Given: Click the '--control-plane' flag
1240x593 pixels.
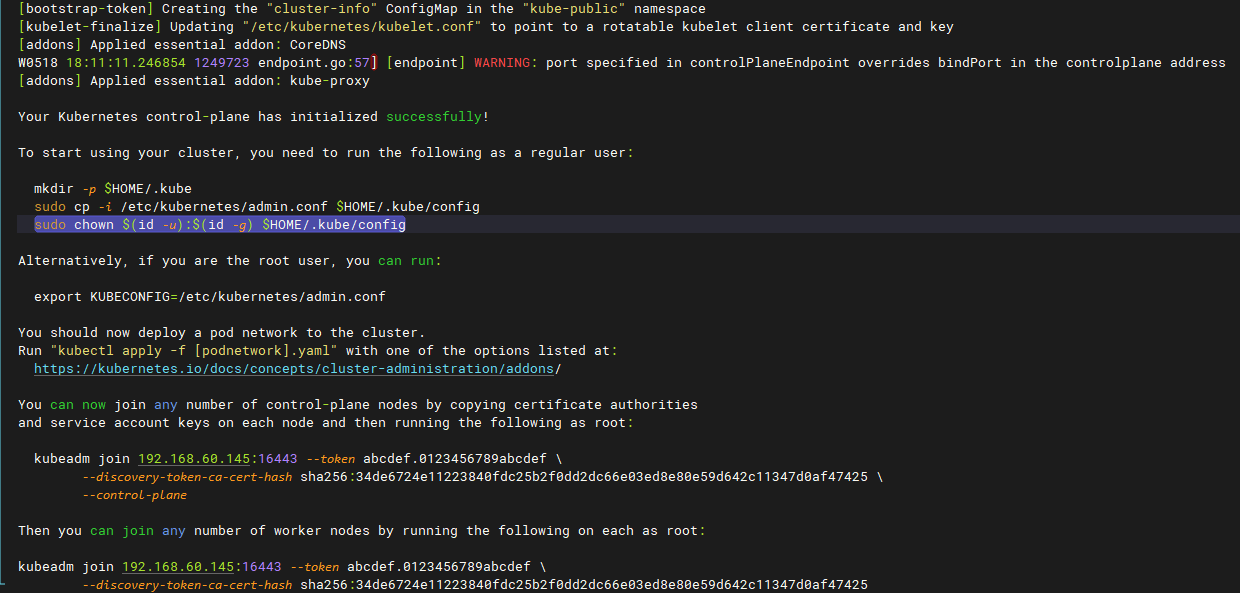Looking at the screenshot, I should pyautogui.click(x=134, y=495).
